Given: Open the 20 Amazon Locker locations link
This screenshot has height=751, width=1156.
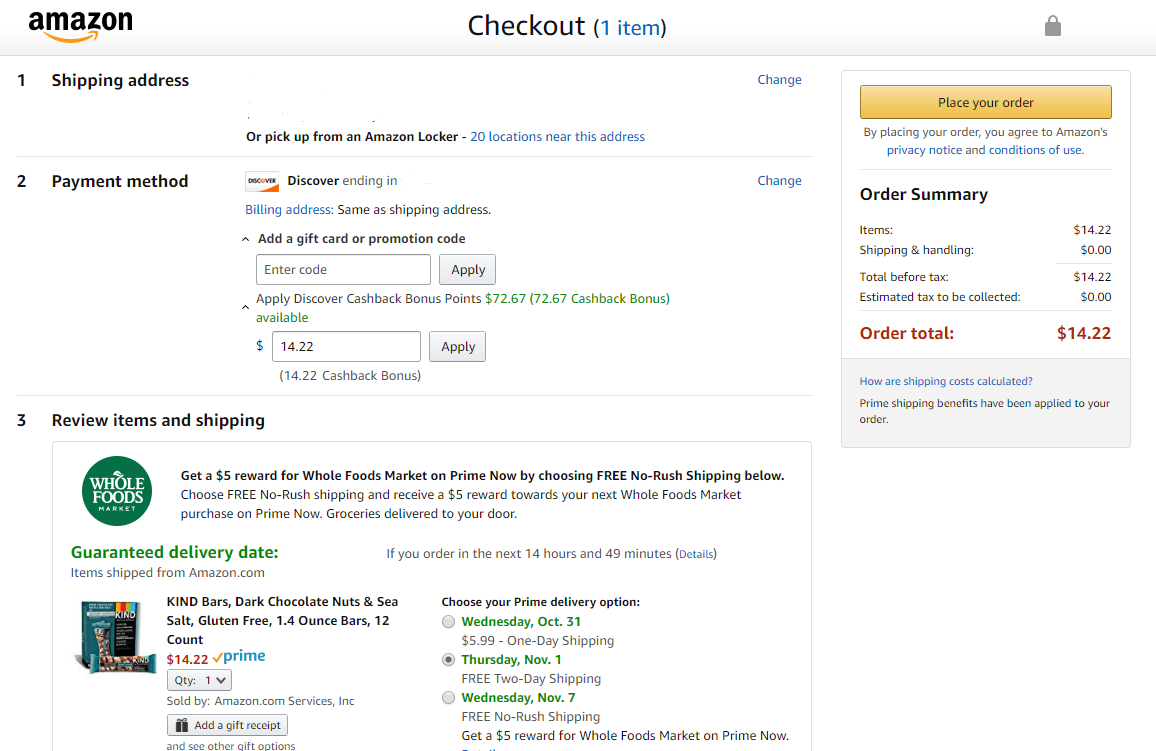Looking at the screenshot, I should click(x=557, y=137).
